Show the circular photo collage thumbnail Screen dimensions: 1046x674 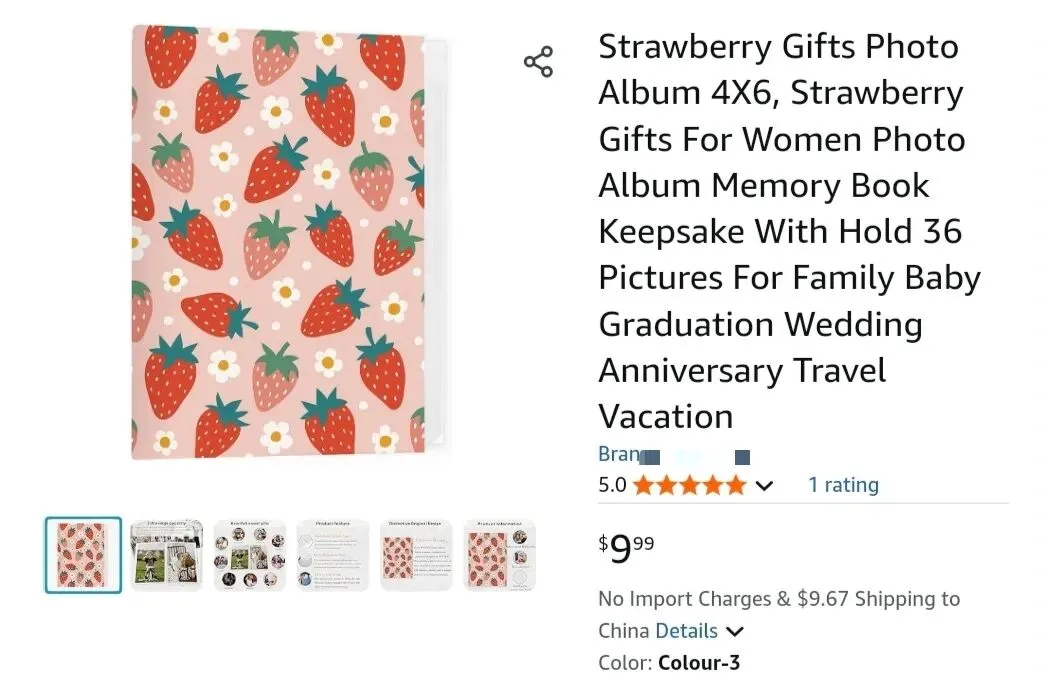(x=250, y=555)
